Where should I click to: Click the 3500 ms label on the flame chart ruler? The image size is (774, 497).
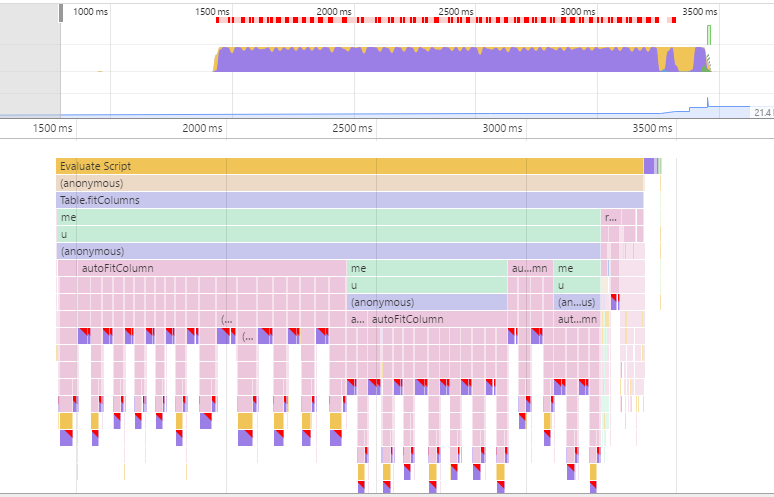coord(653,128)
